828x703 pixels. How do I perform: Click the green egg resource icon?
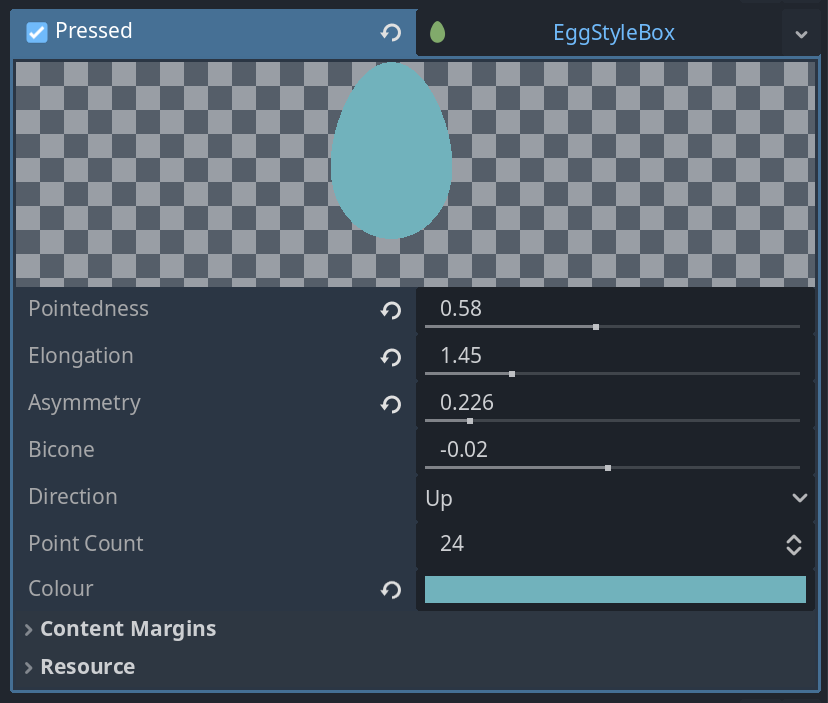(437, 33)
